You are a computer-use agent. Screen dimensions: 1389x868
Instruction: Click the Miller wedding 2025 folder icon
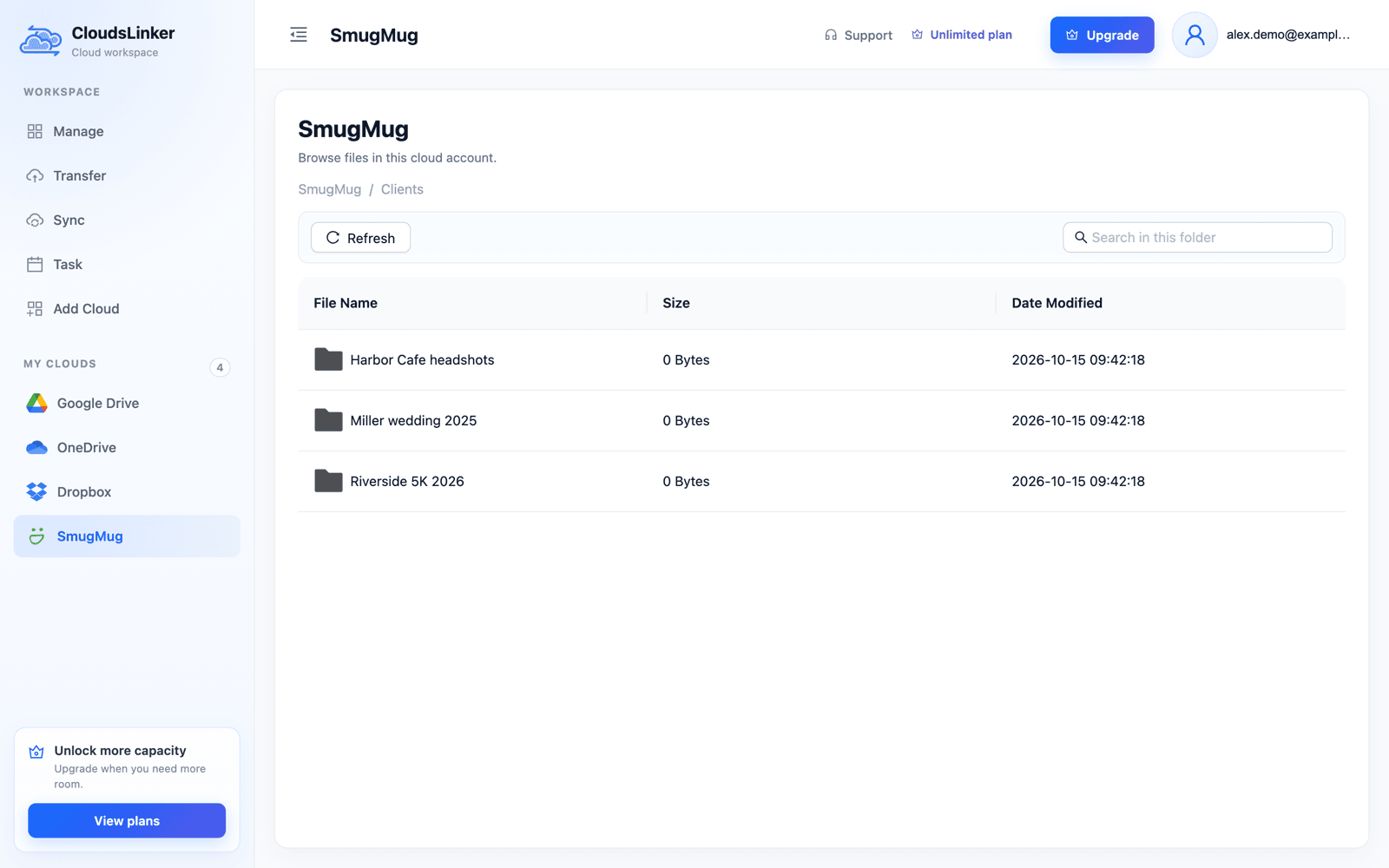[328, 420]
